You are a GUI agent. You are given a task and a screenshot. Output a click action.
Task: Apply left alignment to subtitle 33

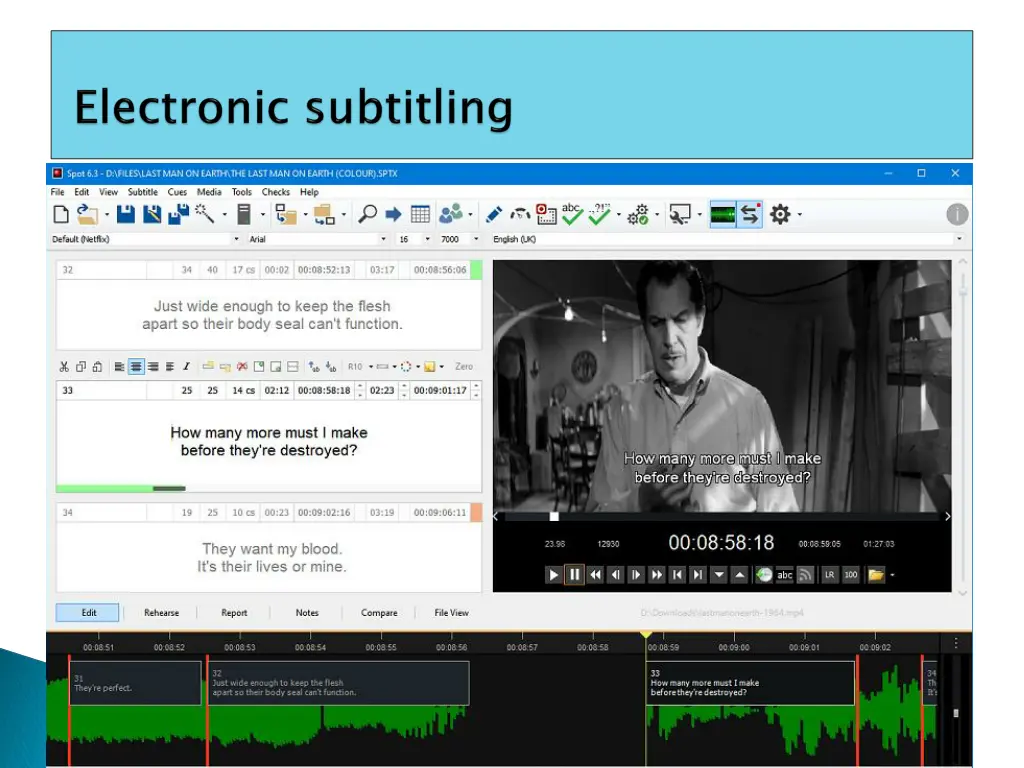click(x=120, y=366)
